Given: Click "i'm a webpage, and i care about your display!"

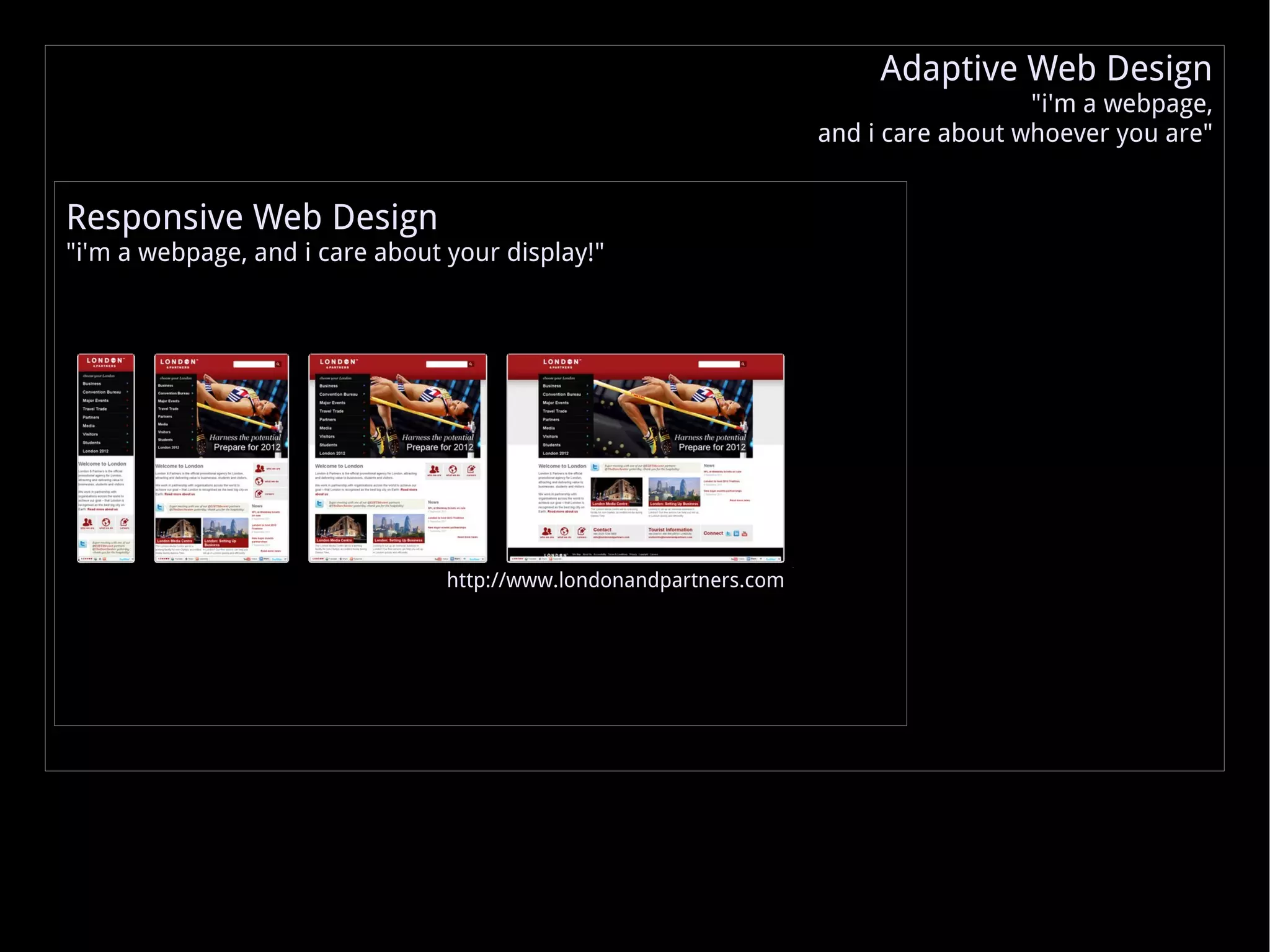Looking at the screenshot, I should point(335,252).
